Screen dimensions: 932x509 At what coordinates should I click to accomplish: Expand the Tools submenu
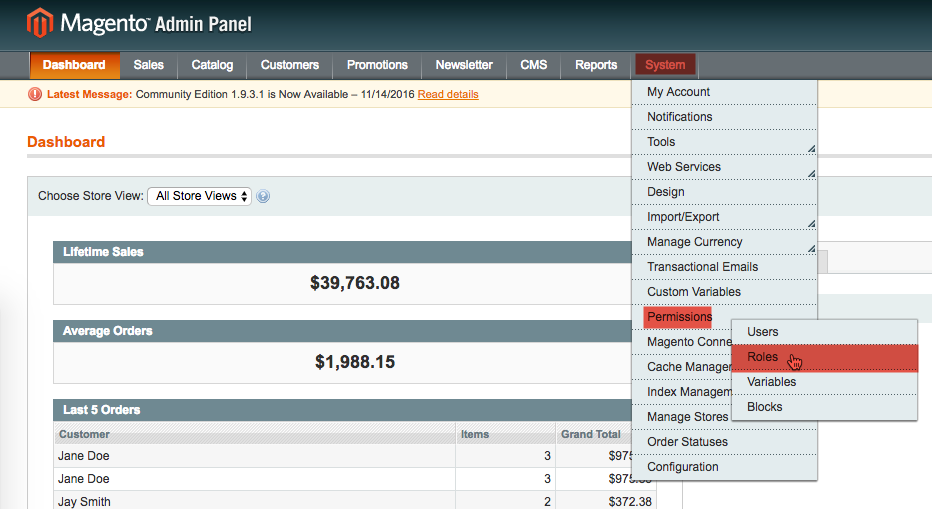point(724,142)
